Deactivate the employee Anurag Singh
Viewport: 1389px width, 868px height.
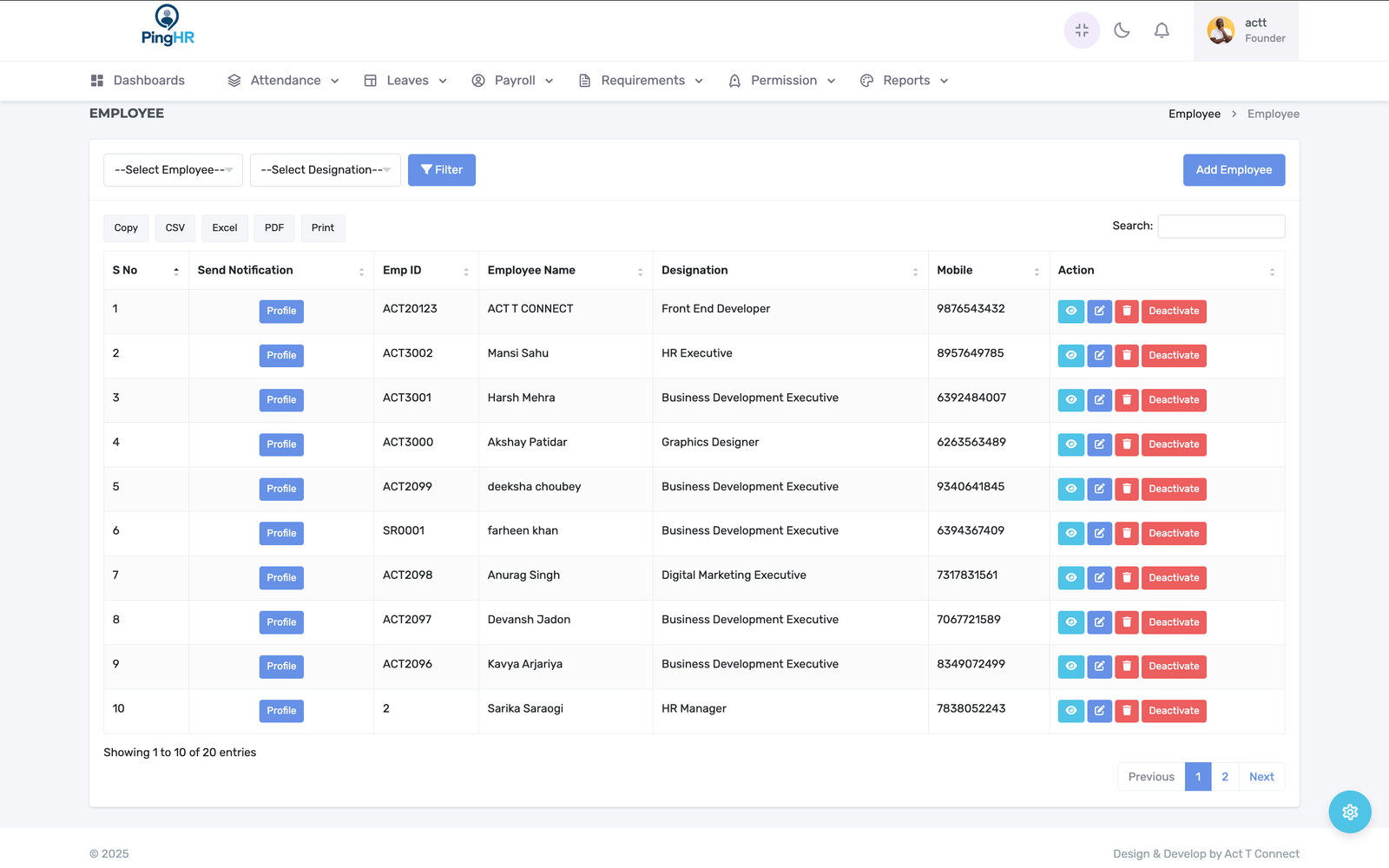click(1173, 578)
